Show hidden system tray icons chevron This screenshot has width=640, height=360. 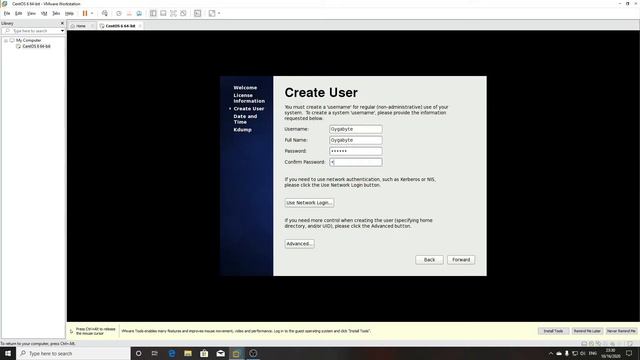click(551, 353)
